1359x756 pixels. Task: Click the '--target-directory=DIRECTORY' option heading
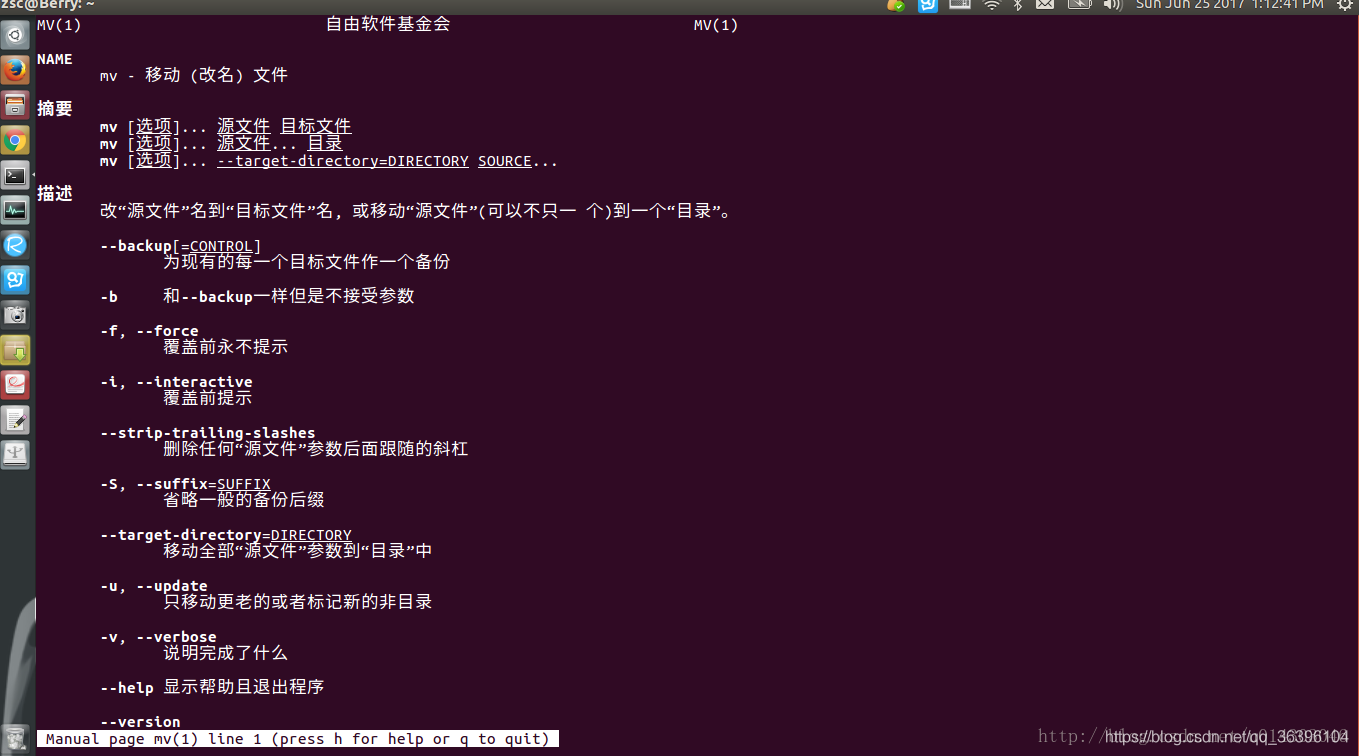pyautogui.click(x=226, y=535)
